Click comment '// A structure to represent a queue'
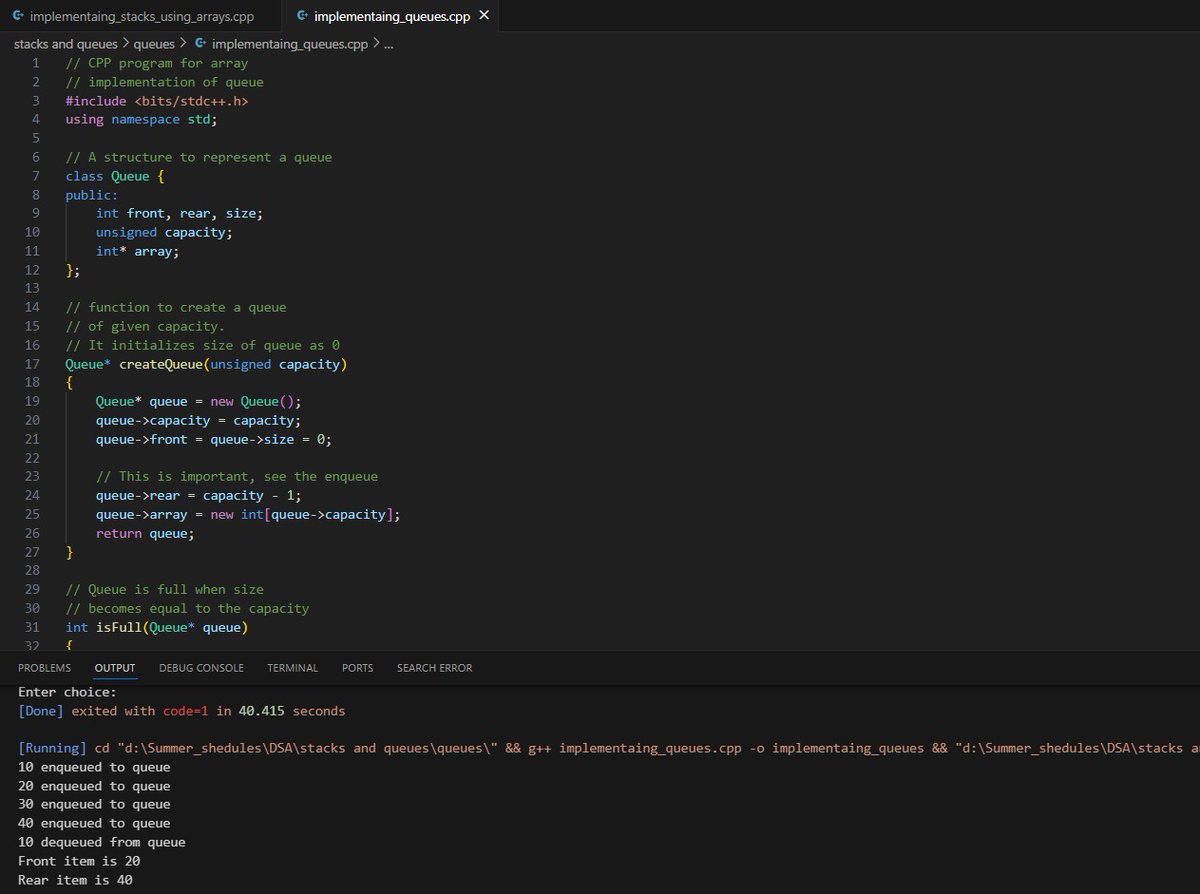Image resolution: width=1200 pixels, height=894 pixels. [199, 157]
